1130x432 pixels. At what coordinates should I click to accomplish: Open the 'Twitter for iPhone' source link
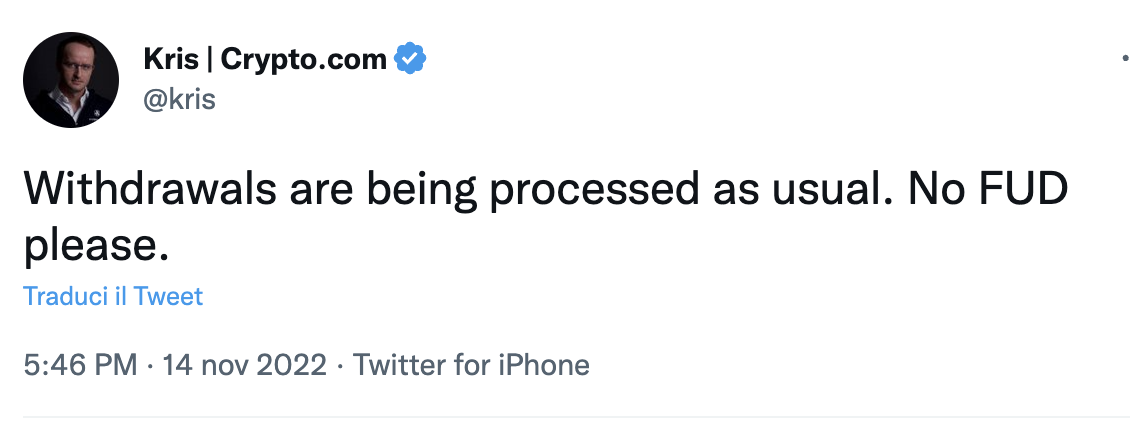[471, 365]
